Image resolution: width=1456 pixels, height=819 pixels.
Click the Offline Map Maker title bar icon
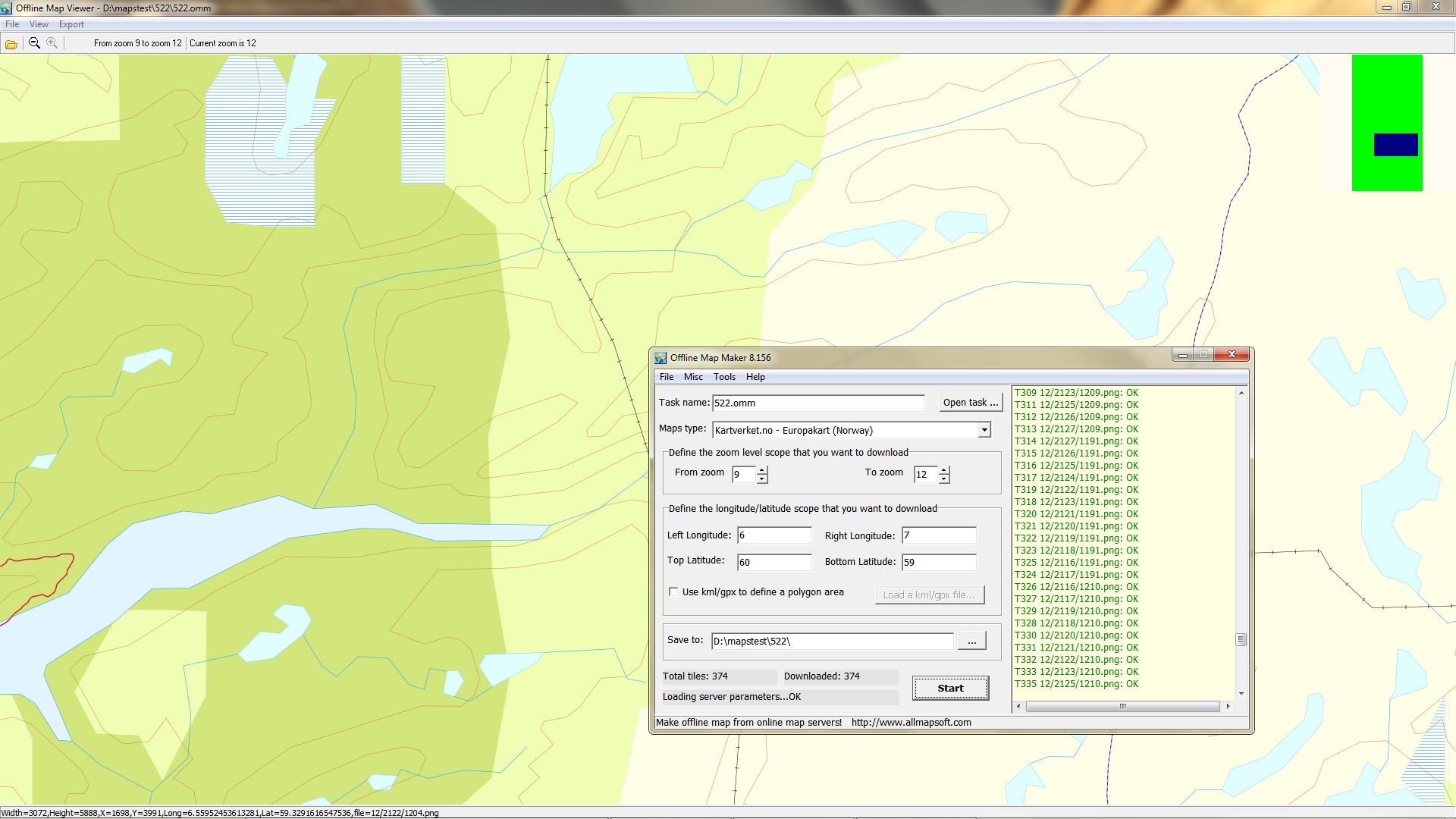(x=661, y=358)
